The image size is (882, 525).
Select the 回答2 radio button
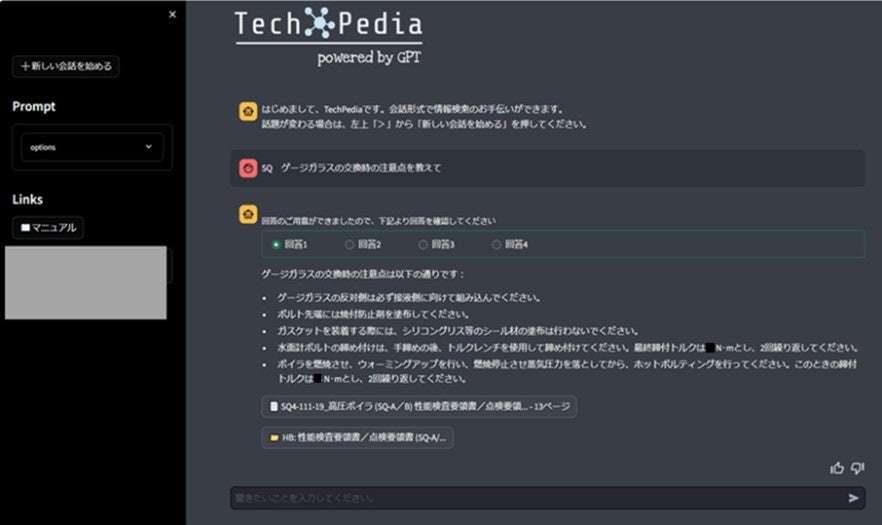pos(349,244)
